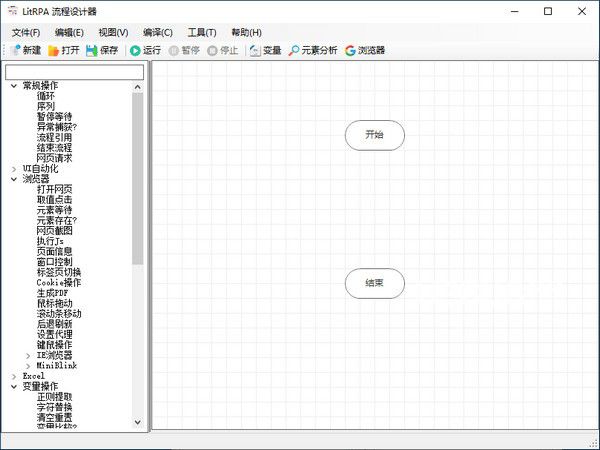Image resolution: width=600 pixels, height=450 pixels.
Task: Select 窗口控制 activity
Action: coord(54,262)
